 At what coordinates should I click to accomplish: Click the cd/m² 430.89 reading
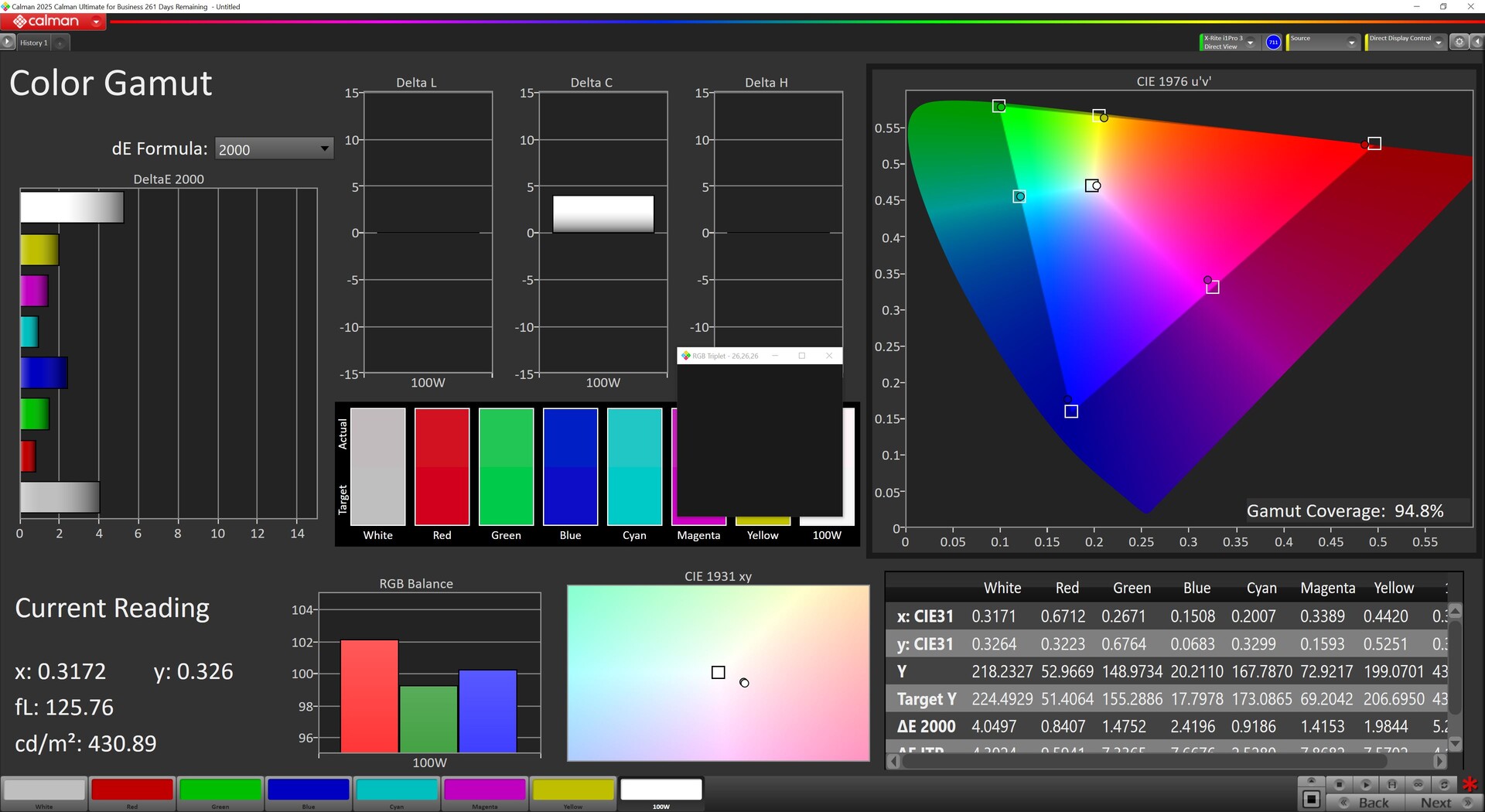86,744
